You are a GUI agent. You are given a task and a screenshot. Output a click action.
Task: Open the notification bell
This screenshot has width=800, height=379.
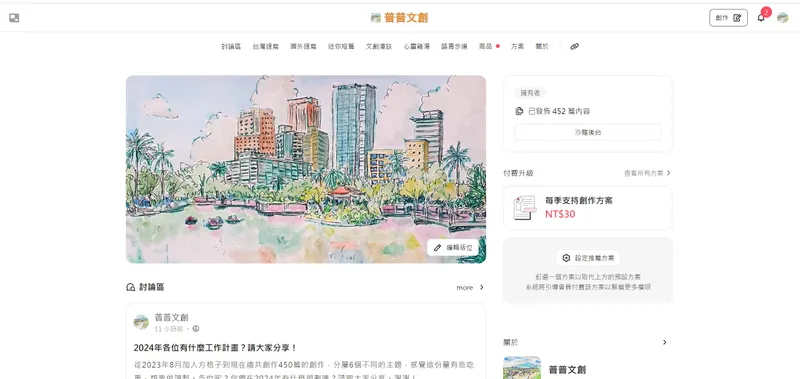761,18
